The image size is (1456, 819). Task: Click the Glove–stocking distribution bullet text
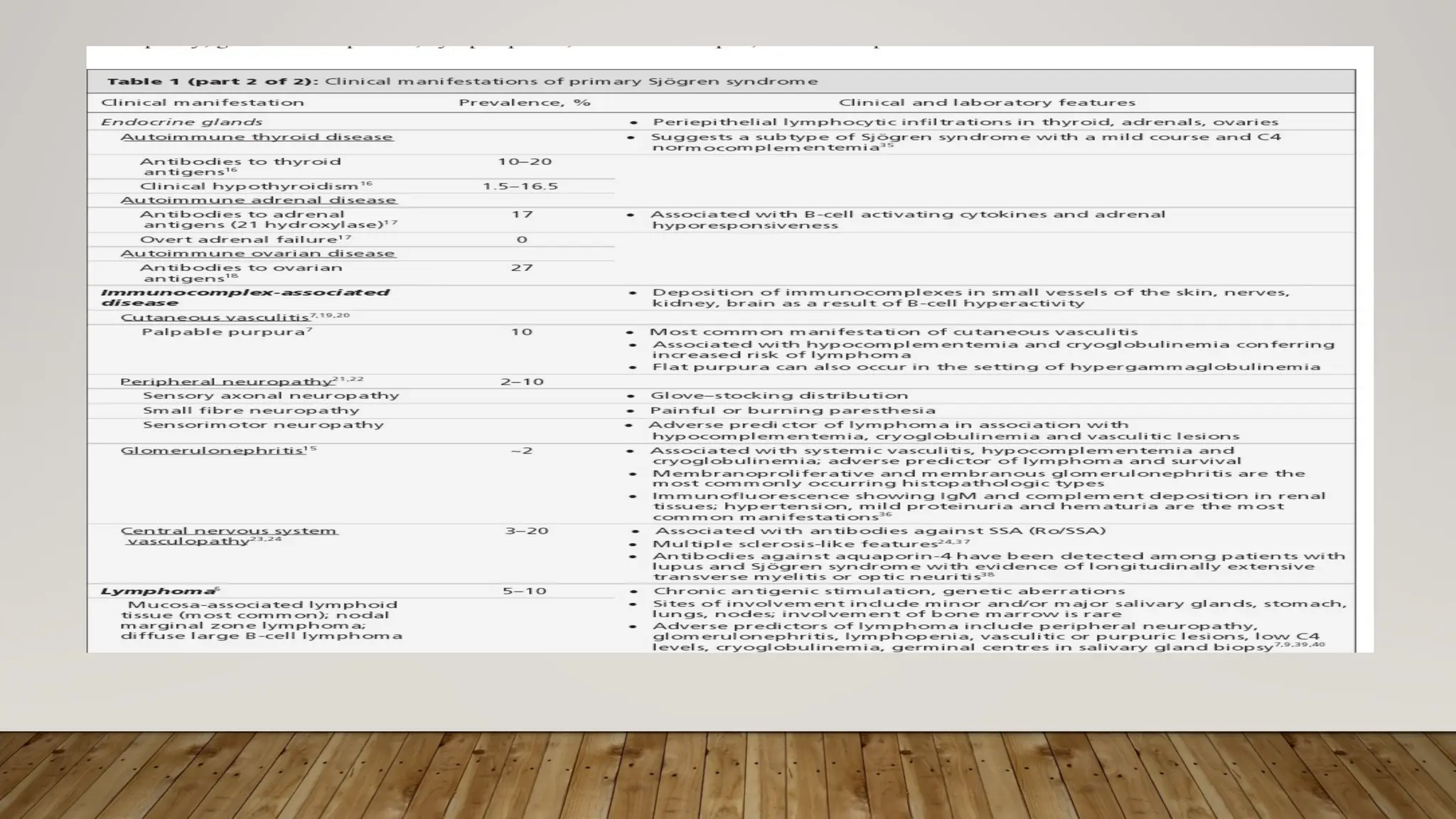pyautogui.click(x=778, y=396)
